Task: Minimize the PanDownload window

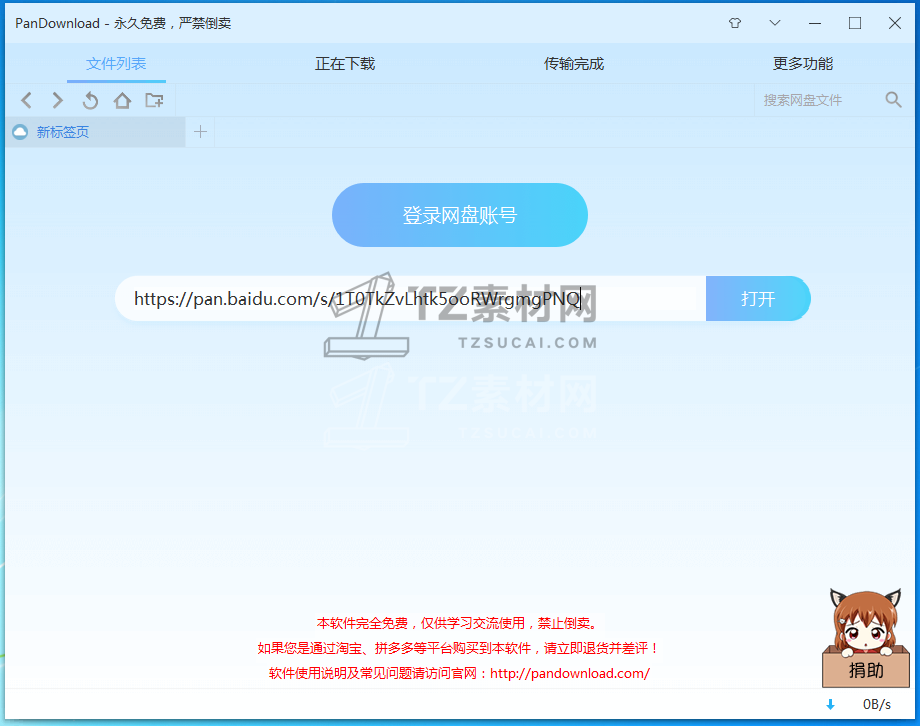Action: click(x=814, y=23)
